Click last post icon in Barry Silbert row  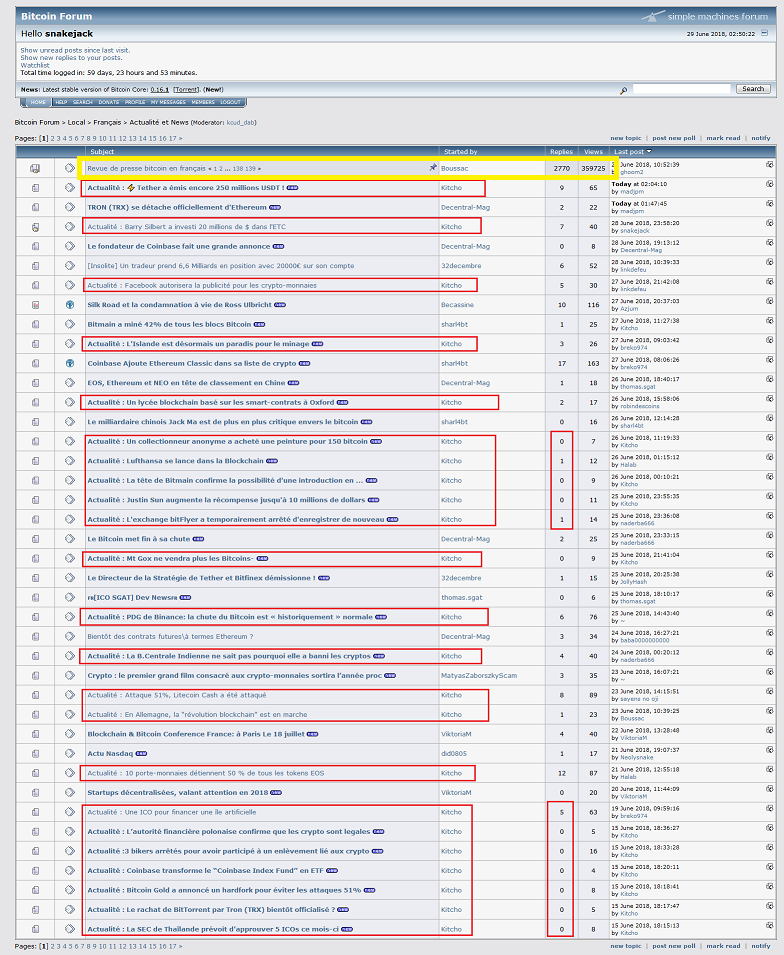click(x=770, y=223)
